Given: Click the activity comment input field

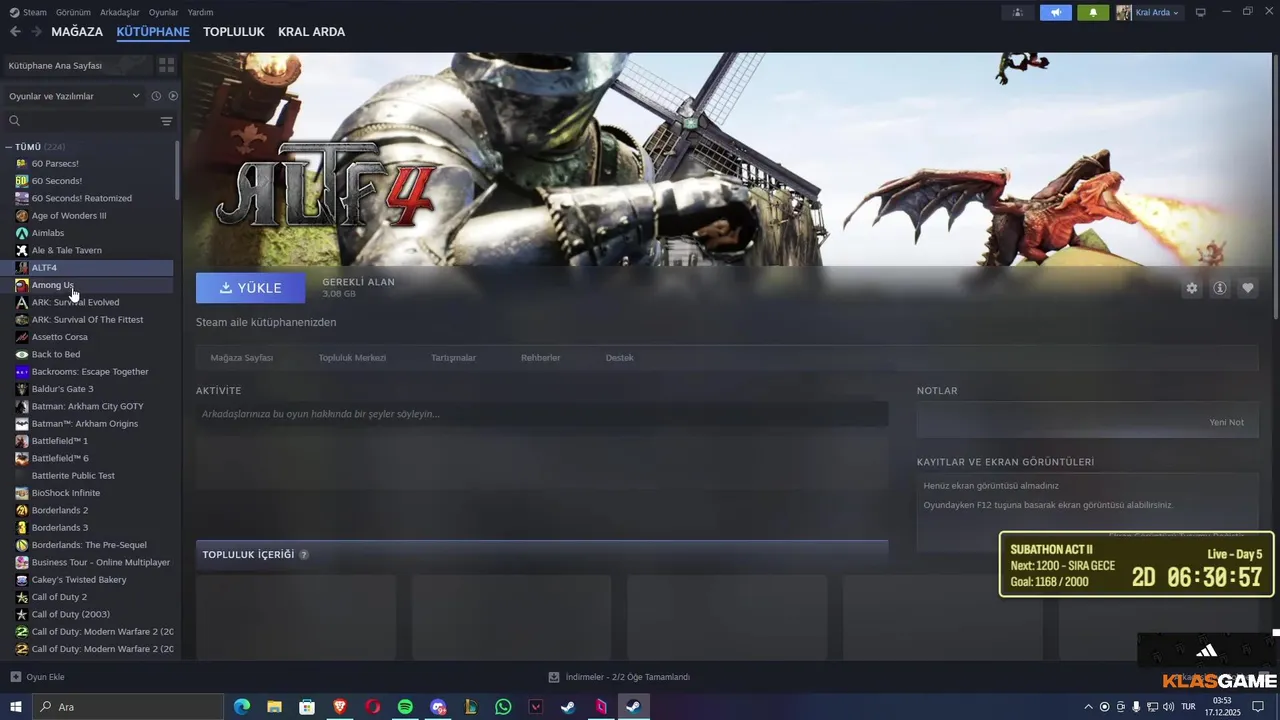Looking at the screenshot, I should pos(542,414).
